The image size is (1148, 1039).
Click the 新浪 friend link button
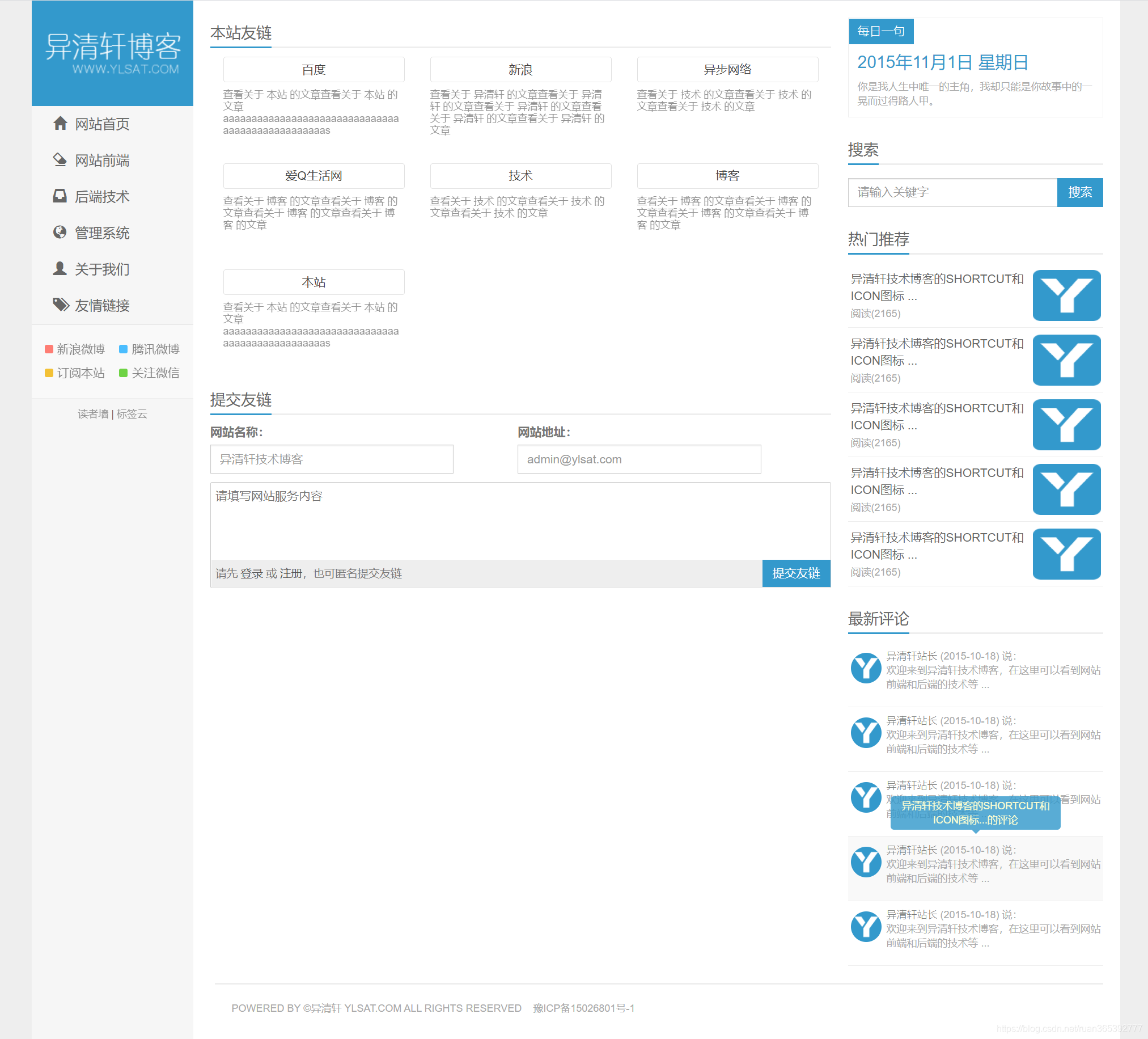tap(520, 70)
